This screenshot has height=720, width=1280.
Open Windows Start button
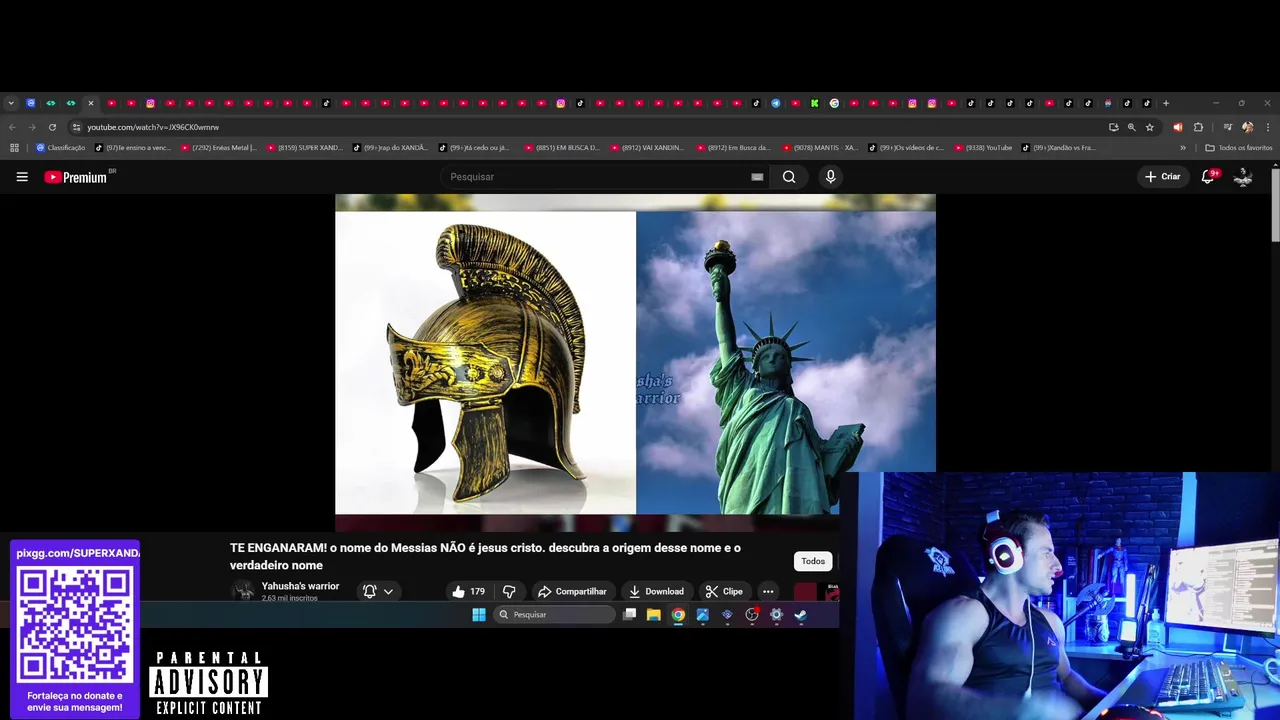coord(478,615)
